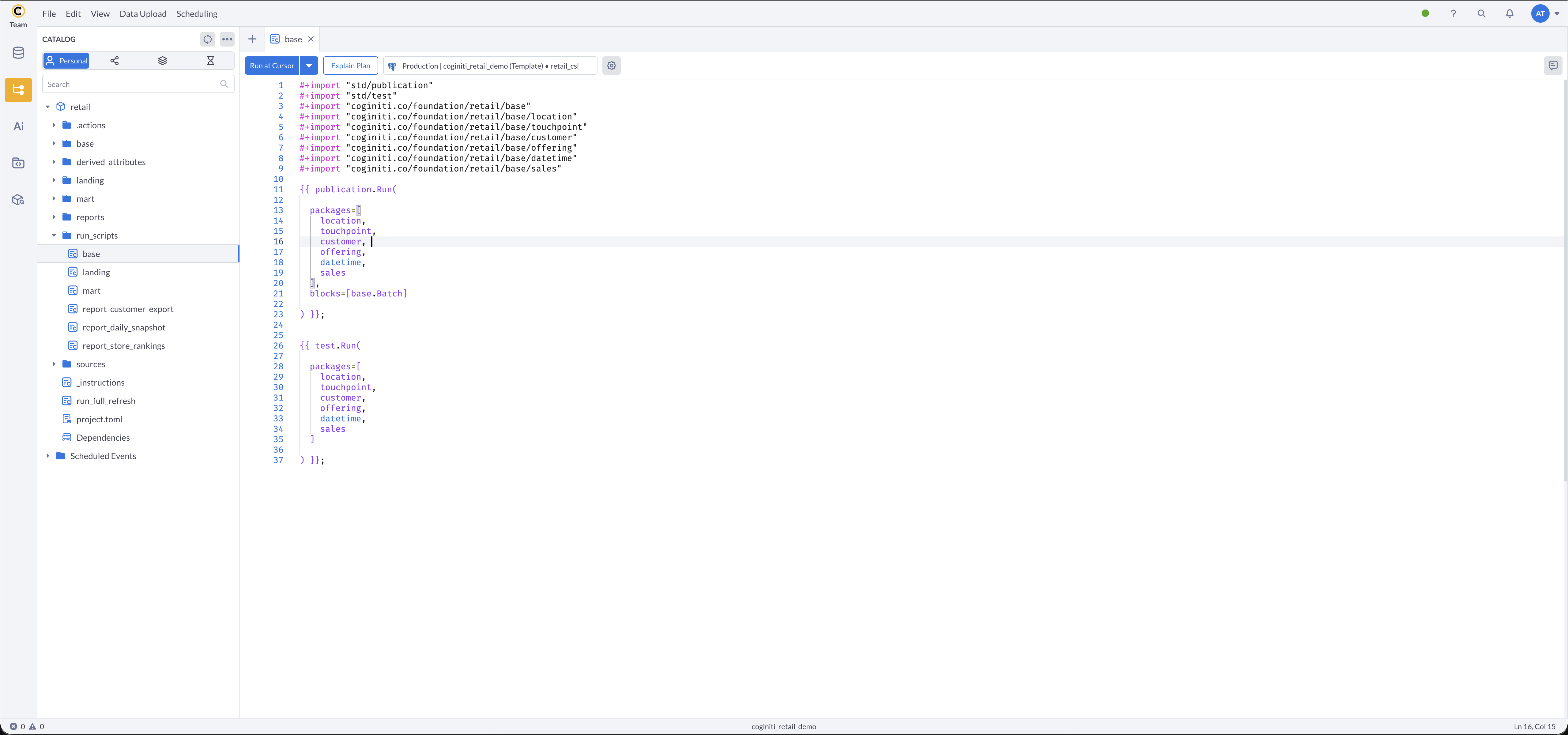Open the Ai assistant panel

(18, 126)
